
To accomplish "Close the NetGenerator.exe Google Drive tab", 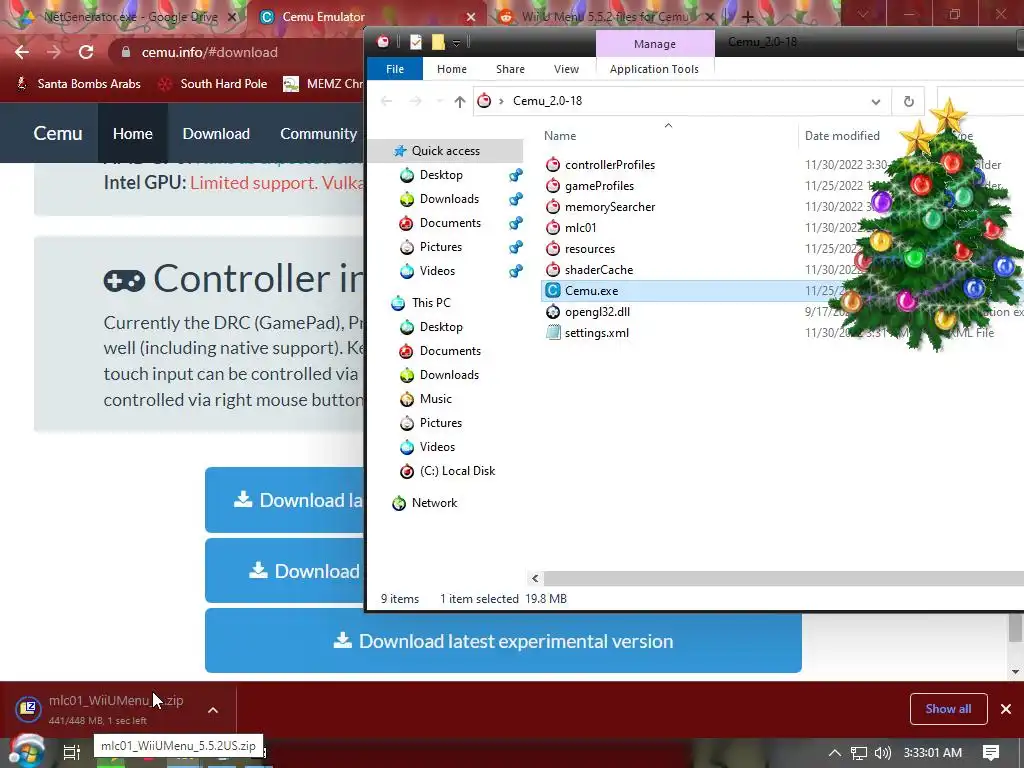I will pos(232,17).
